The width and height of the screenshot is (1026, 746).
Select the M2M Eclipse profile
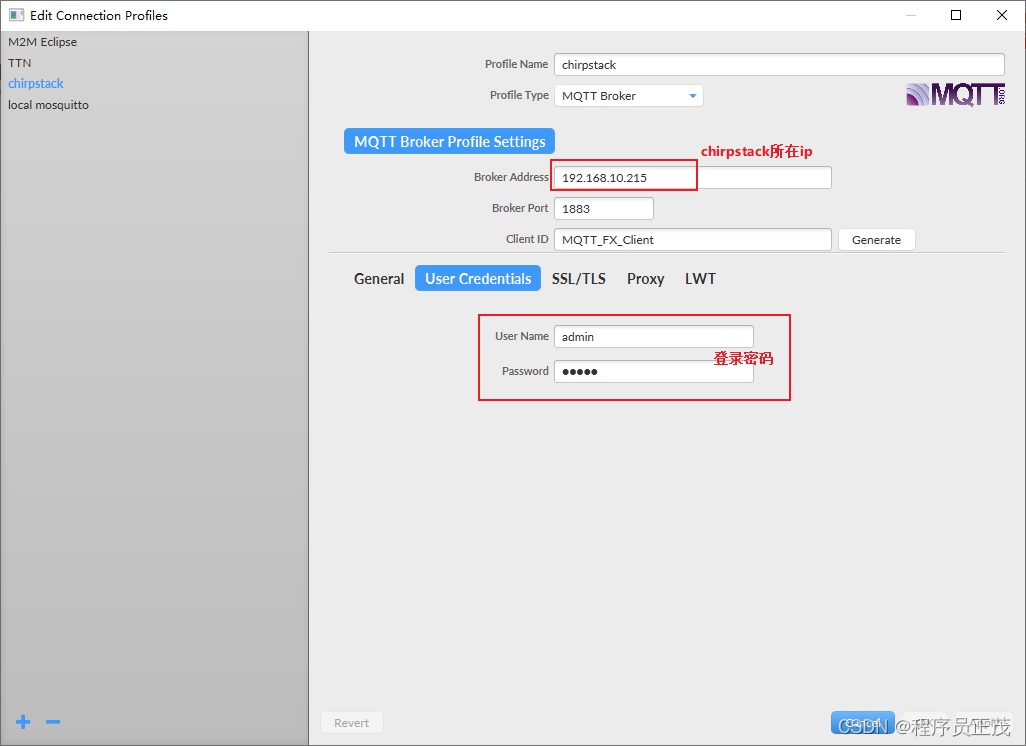43,42
